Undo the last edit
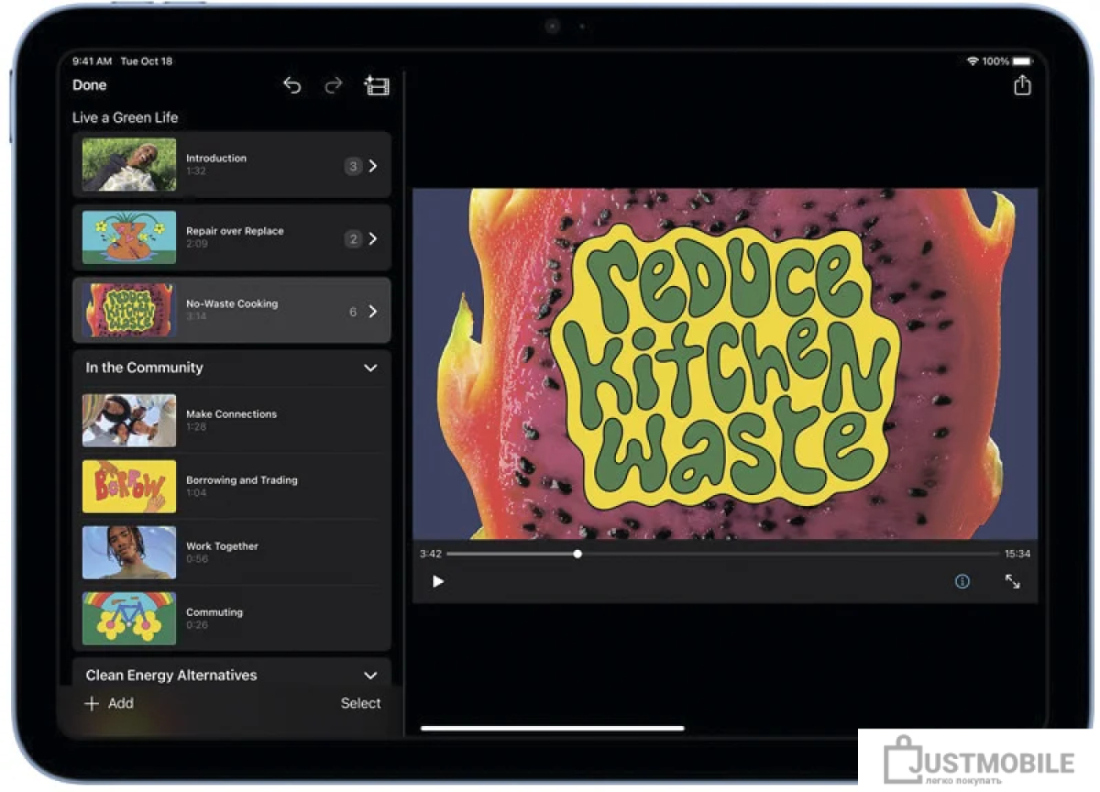The image size is (1100, 792). coord(292,86)
